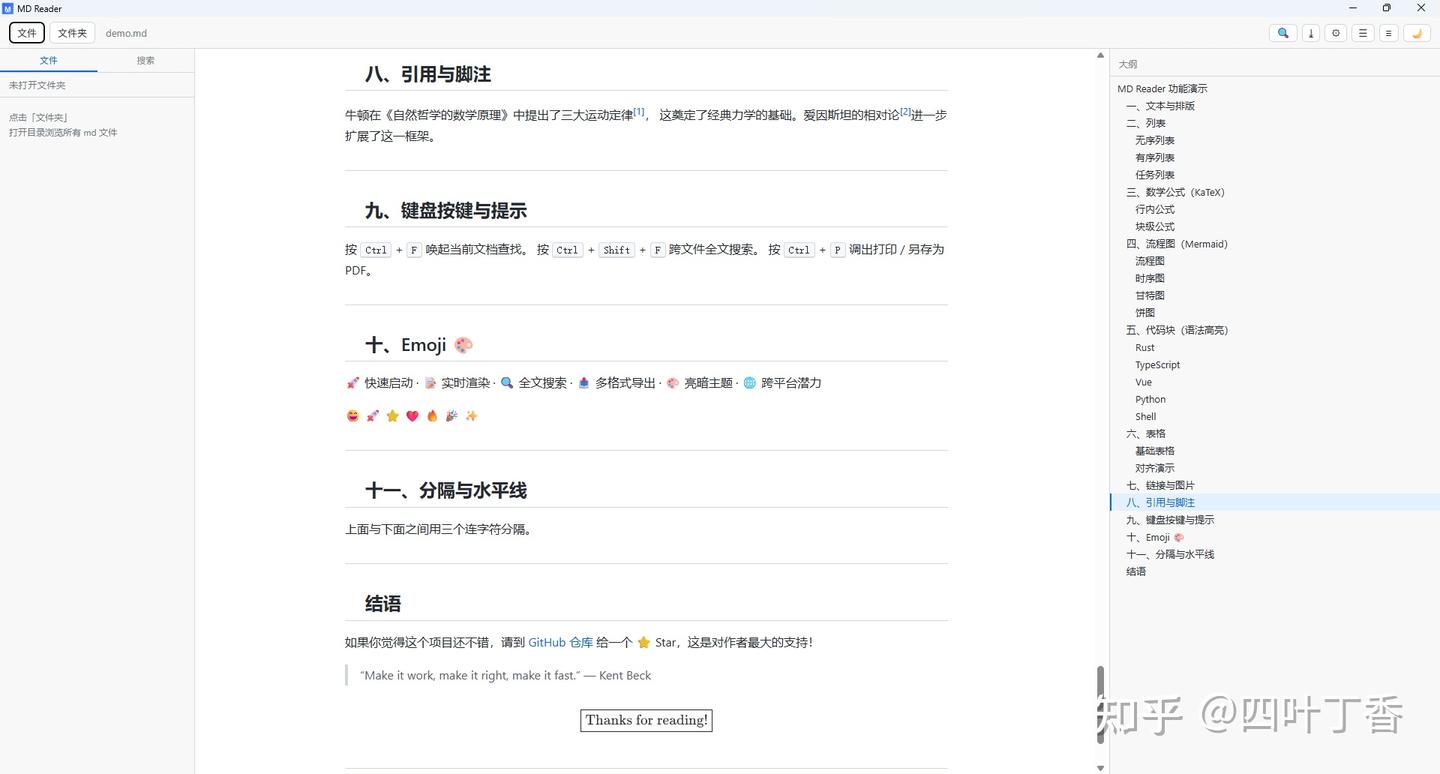The width and height of the screenshot is (1440, 774).
Task: Click the 文件 button in the top toolbar
Action: point(27,33)
